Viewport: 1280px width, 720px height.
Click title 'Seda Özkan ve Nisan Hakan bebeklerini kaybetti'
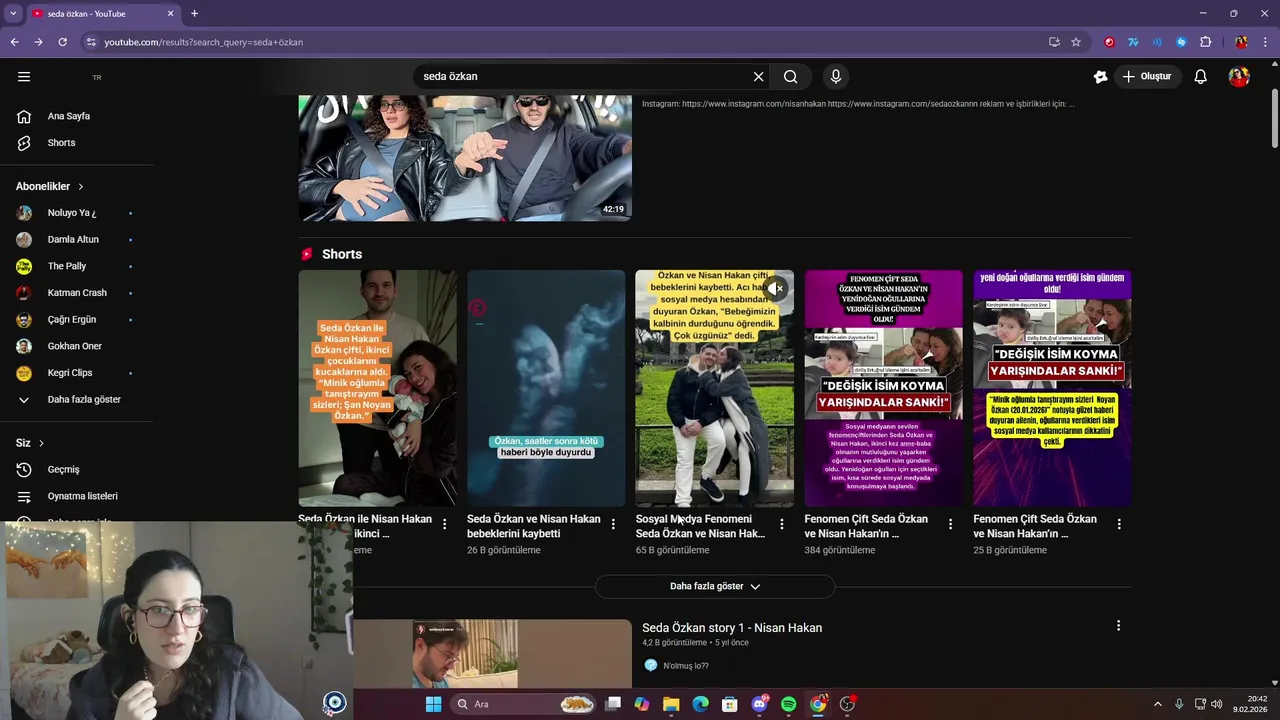tap(534, 526)
